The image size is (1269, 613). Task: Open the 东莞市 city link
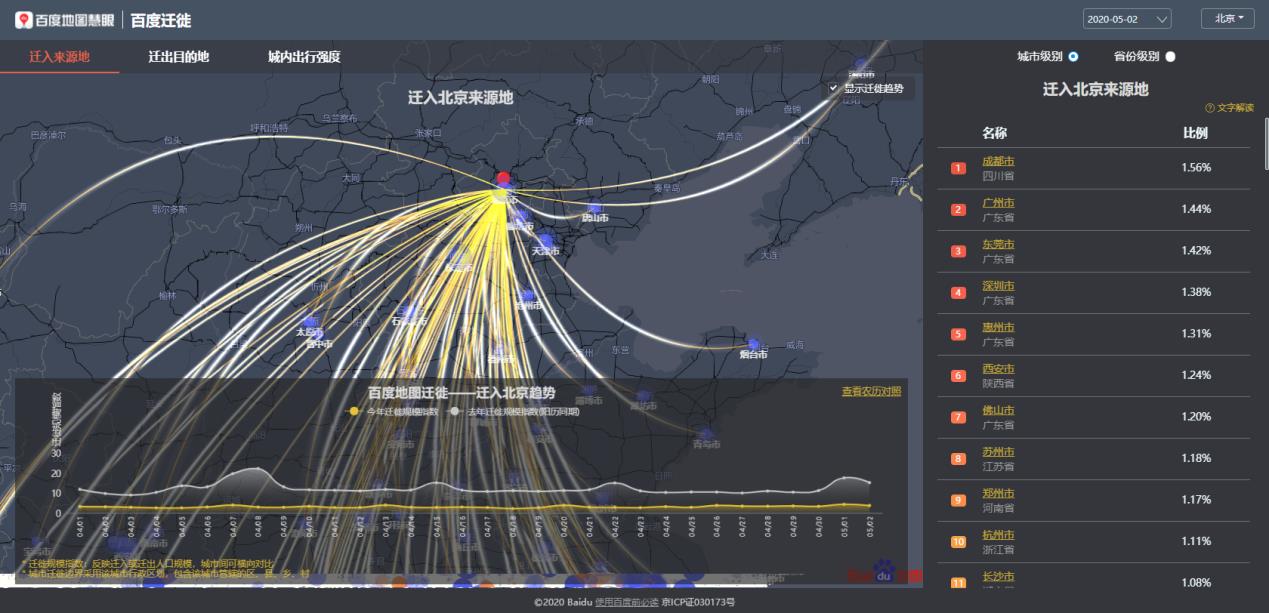(x=998, y=244)
